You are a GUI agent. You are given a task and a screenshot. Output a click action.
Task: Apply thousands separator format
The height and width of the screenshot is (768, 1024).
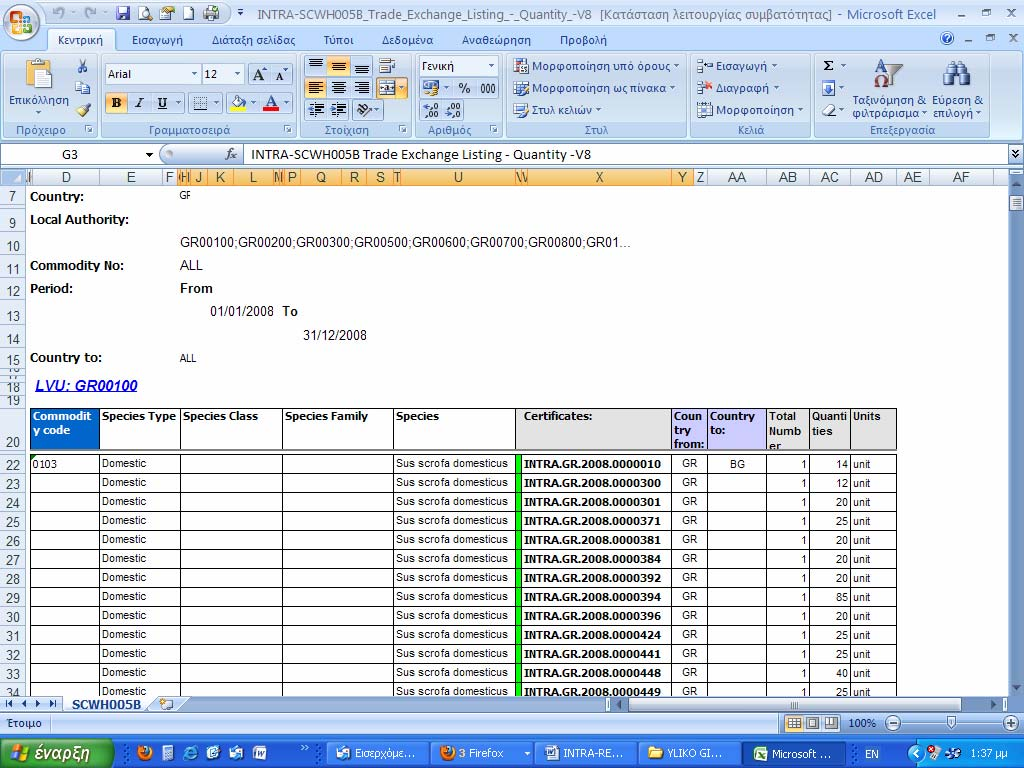[x=487, y=88]
